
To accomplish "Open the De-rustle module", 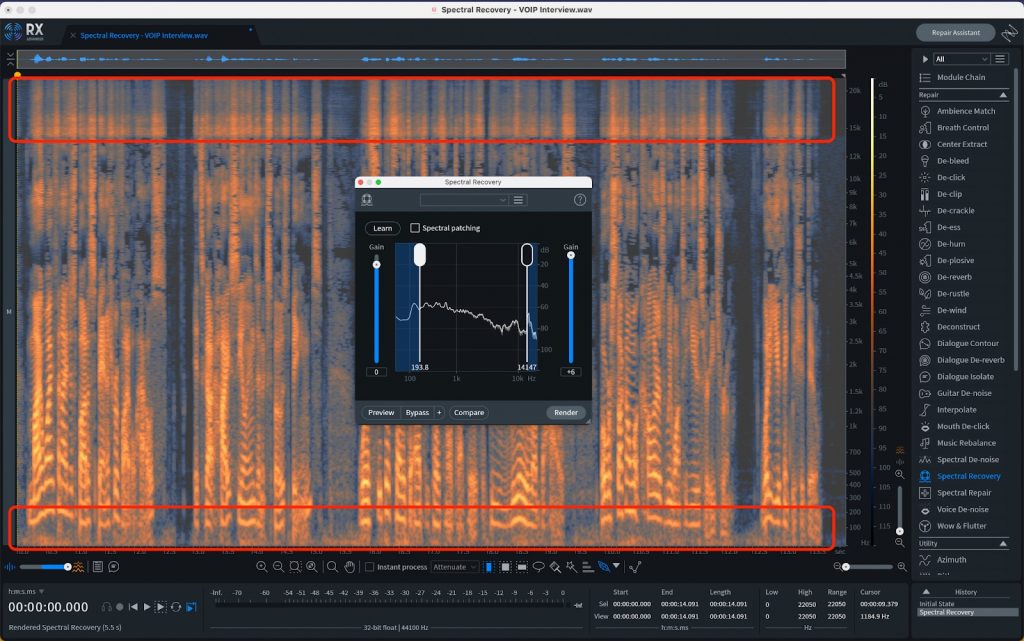I will (945, 294).
